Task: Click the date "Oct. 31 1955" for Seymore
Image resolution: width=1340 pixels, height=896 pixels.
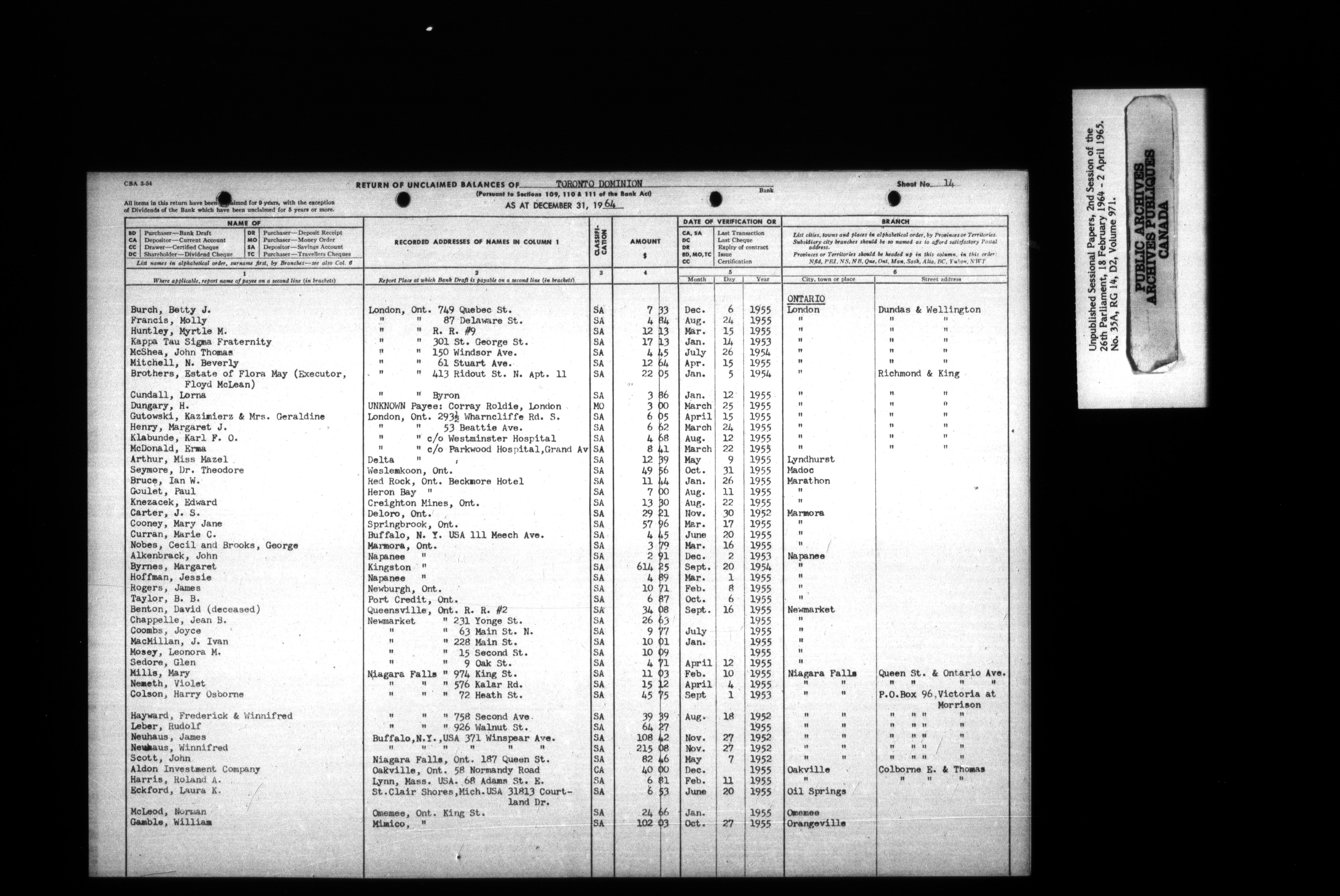Action: pos(728,470)
